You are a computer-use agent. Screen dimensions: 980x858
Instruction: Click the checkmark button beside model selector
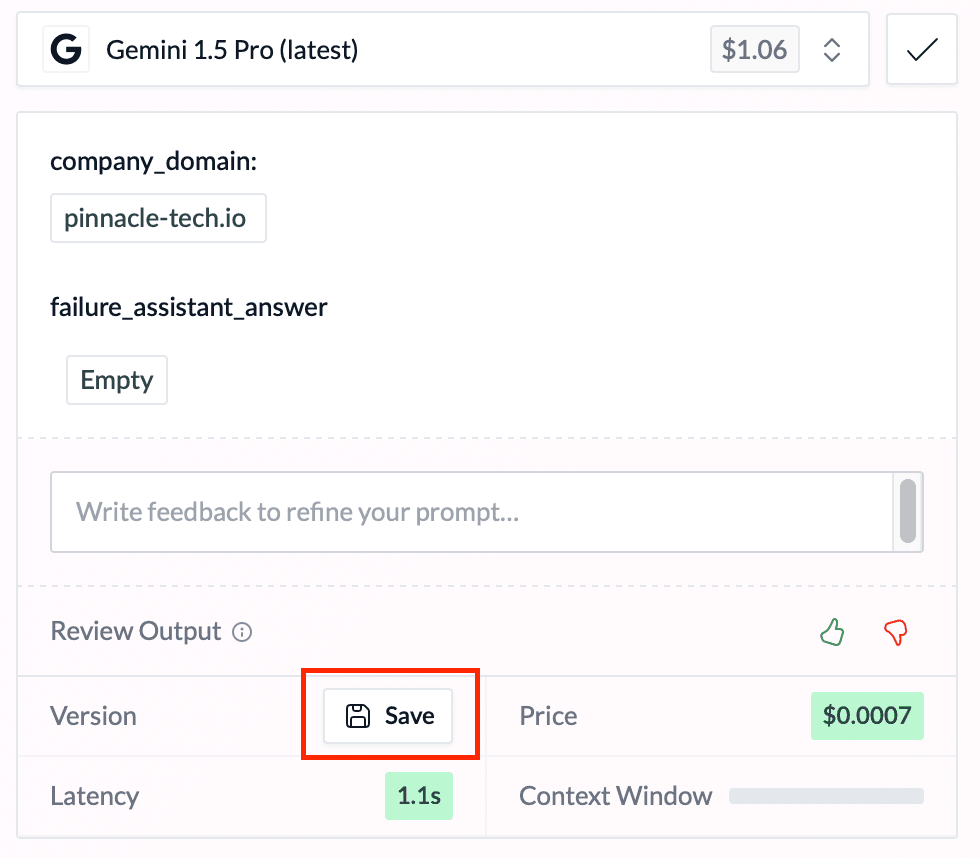pos(922,50)
